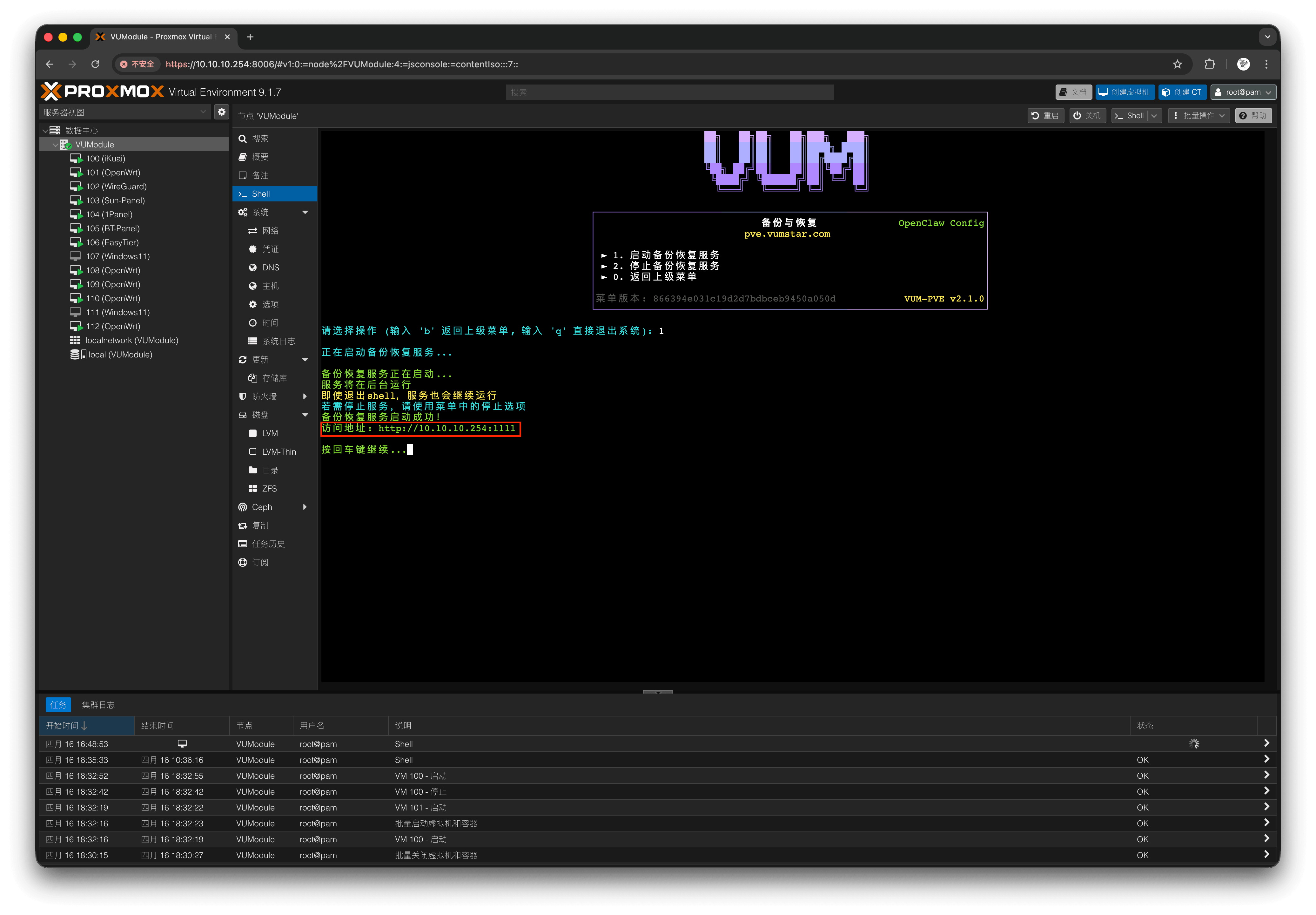
Task: Open the browser tab search chevron
Action: click(x=1267, y=37)
